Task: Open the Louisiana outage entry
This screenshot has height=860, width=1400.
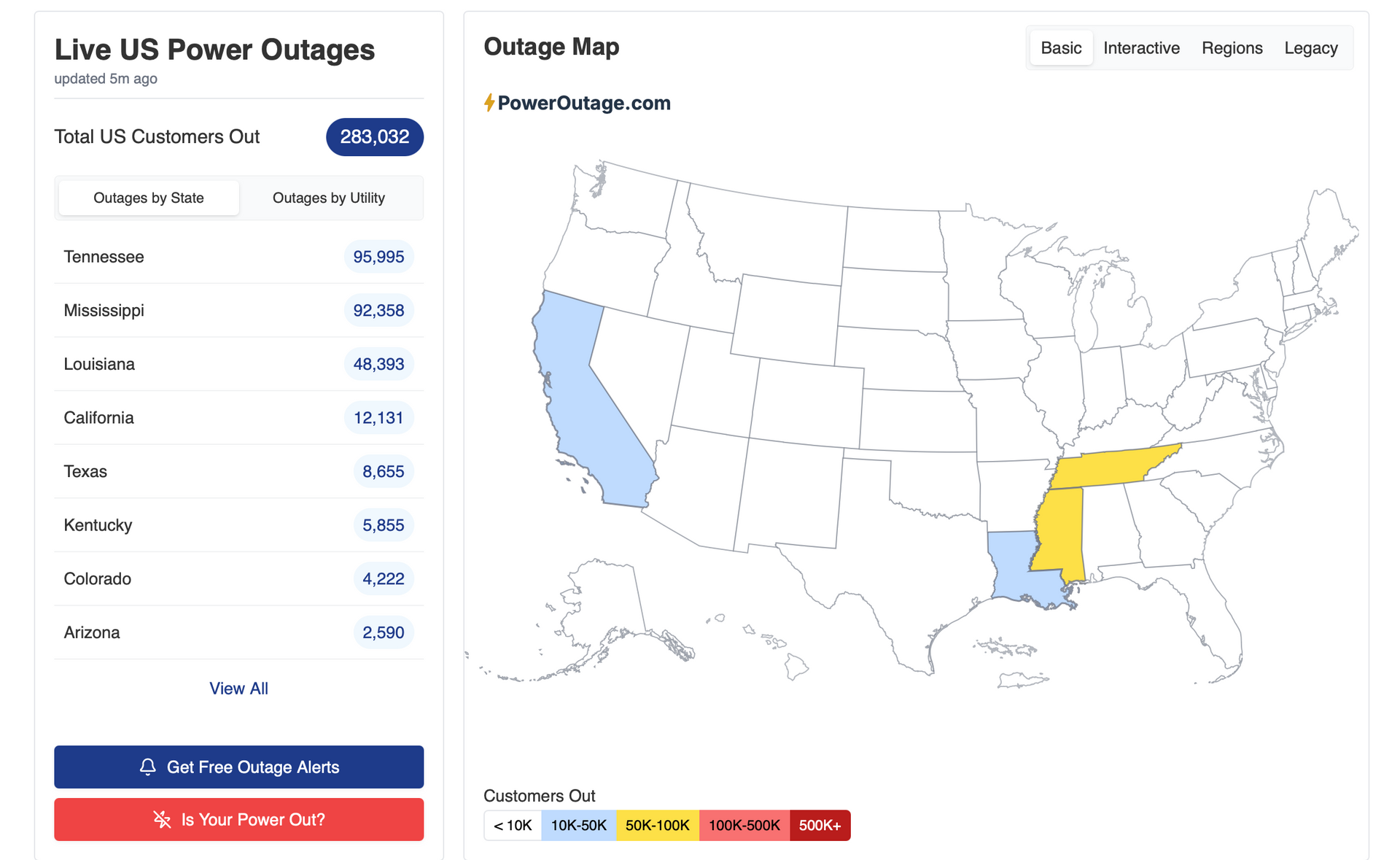Action: point(99,364)
